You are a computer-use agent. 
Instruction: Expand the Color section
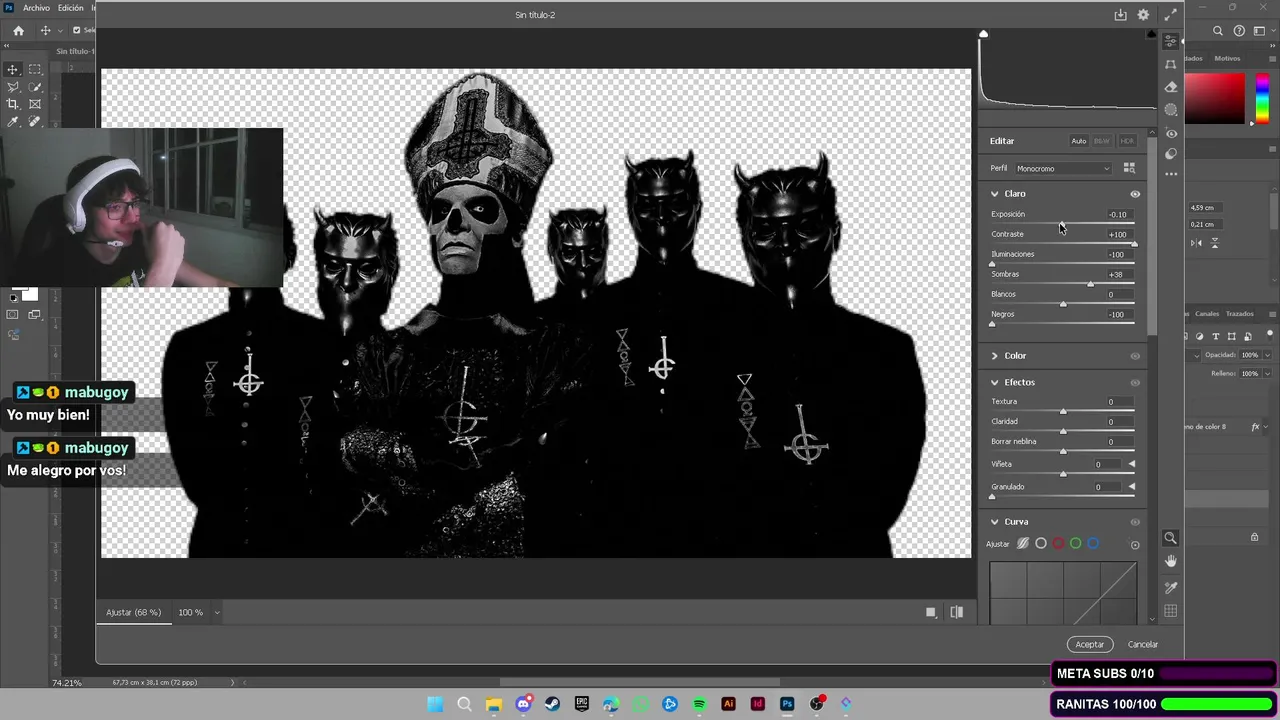pyautogui.click(x=995, y=356)
